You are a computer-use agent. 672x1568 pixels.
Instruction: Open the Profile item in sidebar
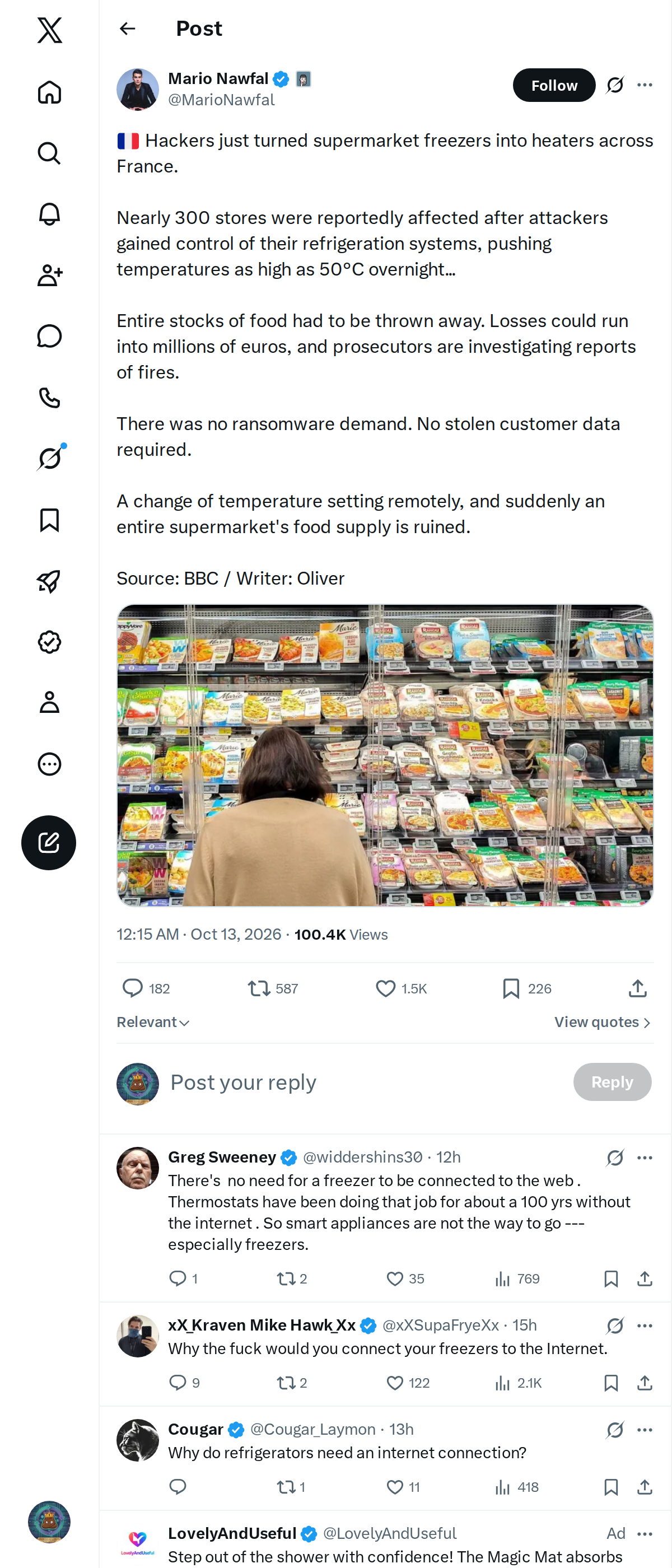click(49, 702)
